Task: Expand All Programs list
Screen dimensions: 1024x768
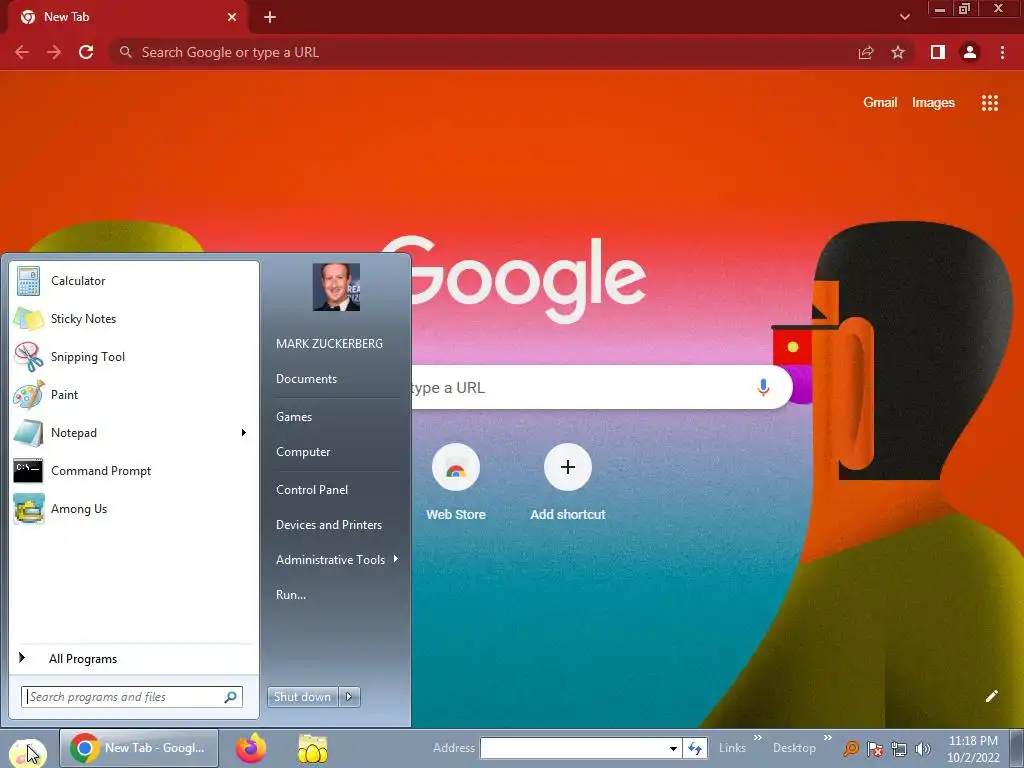Action: point(133,658)
